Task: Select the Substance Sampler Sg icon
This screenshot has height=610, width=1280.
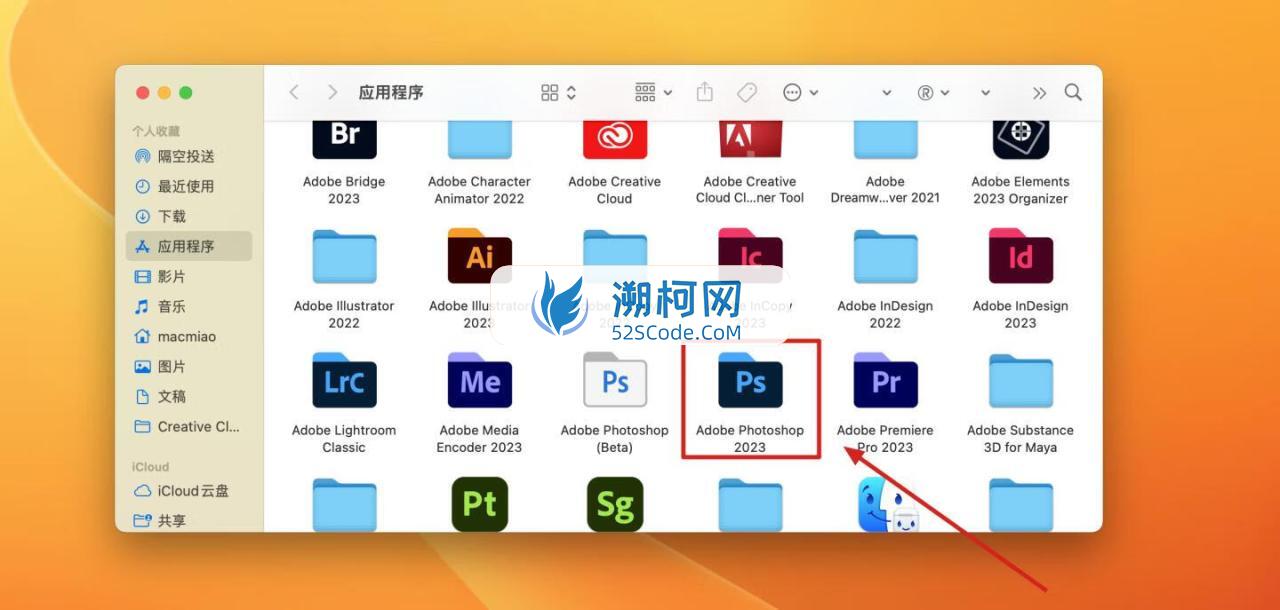Action: (x=615, y=504)
